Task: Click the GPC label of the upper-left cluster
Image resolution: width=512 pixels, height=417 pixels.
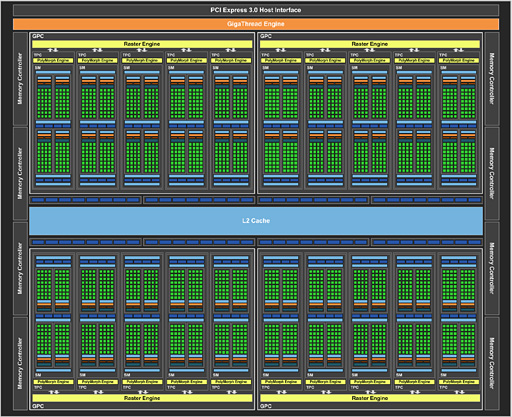Action: click(x=38, y=36)
